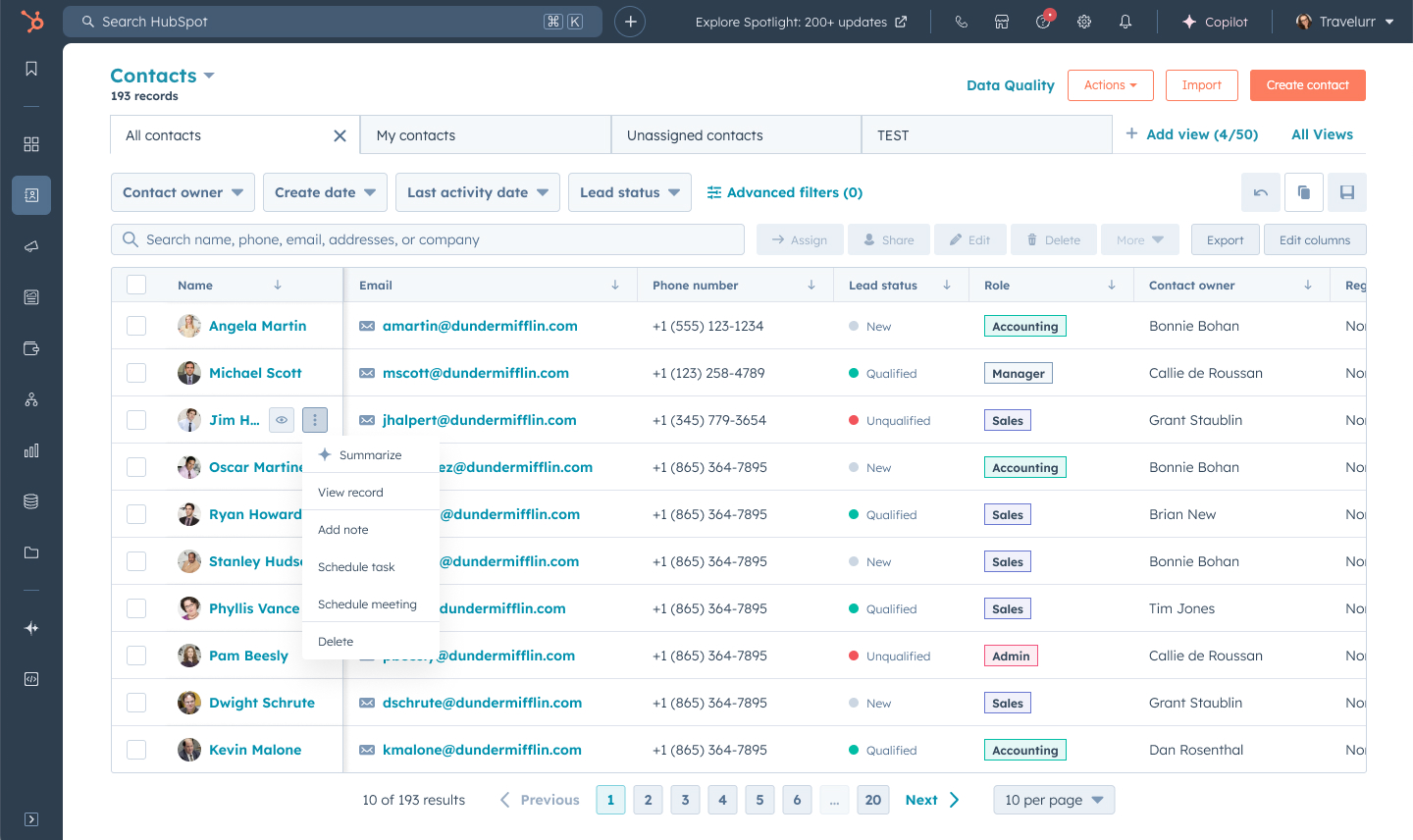The width and height of the screenshot is (1413, 840).
Task: Select the checkbox for Angela Martin
Action: (x=136, y=326)
